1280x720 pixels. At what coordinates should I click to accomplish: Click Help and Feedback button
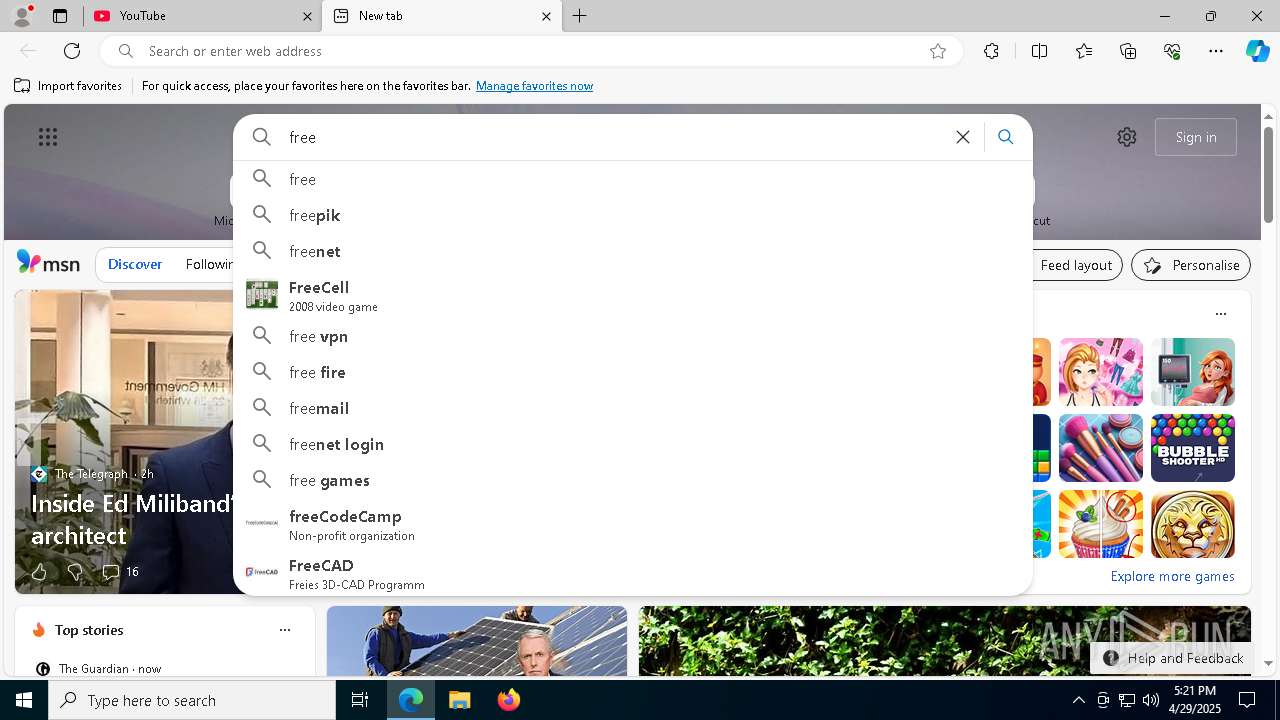1173,658
